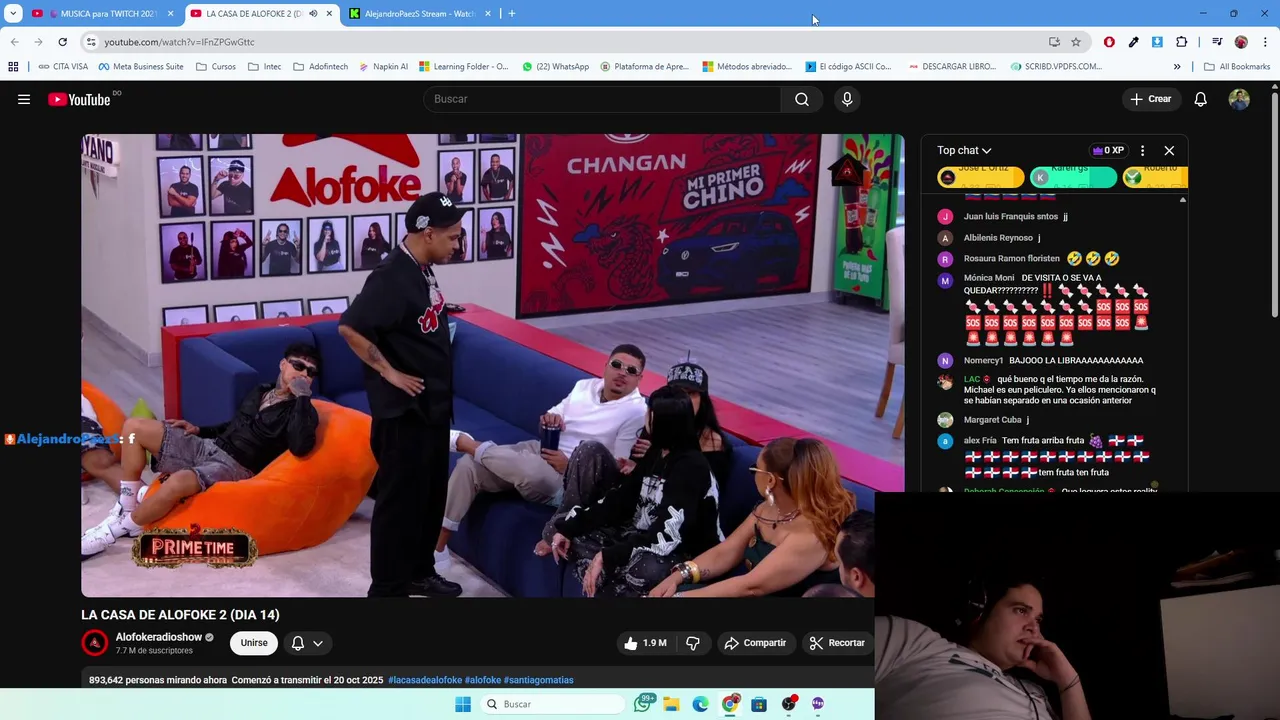Open OBS Studio from the taskbar

789,704
